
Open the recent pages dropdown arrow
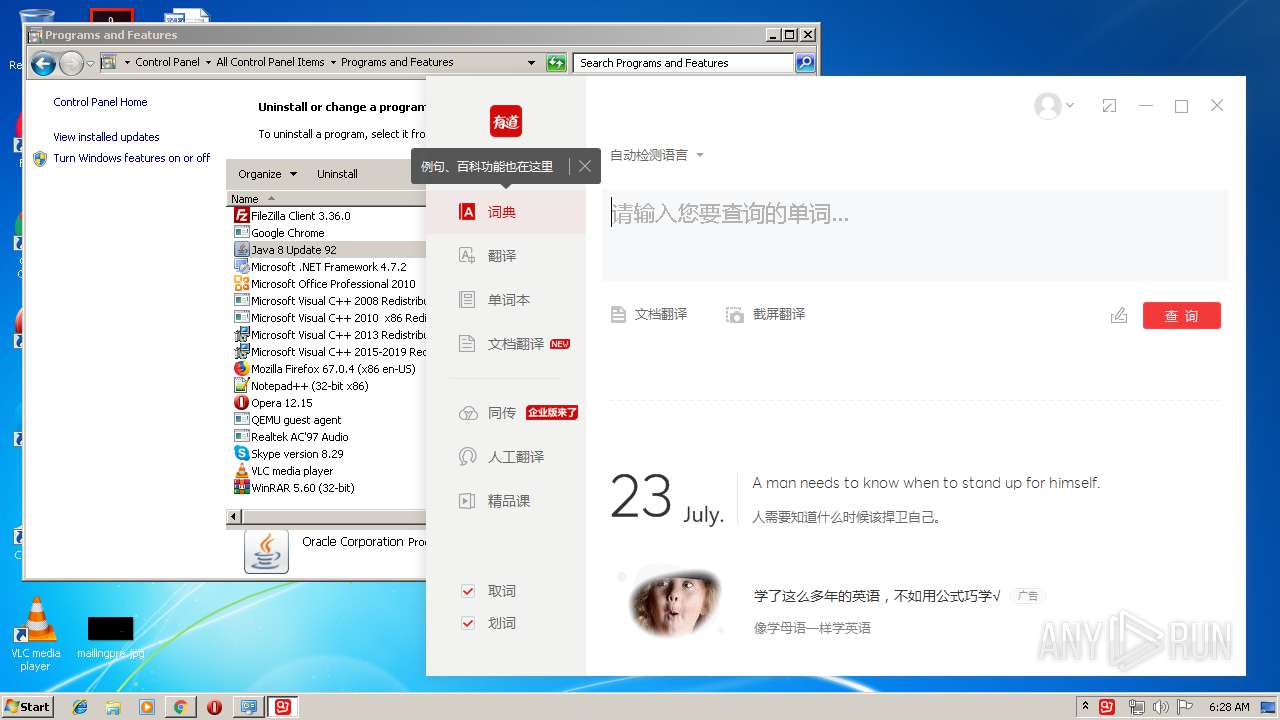[90, 64]
